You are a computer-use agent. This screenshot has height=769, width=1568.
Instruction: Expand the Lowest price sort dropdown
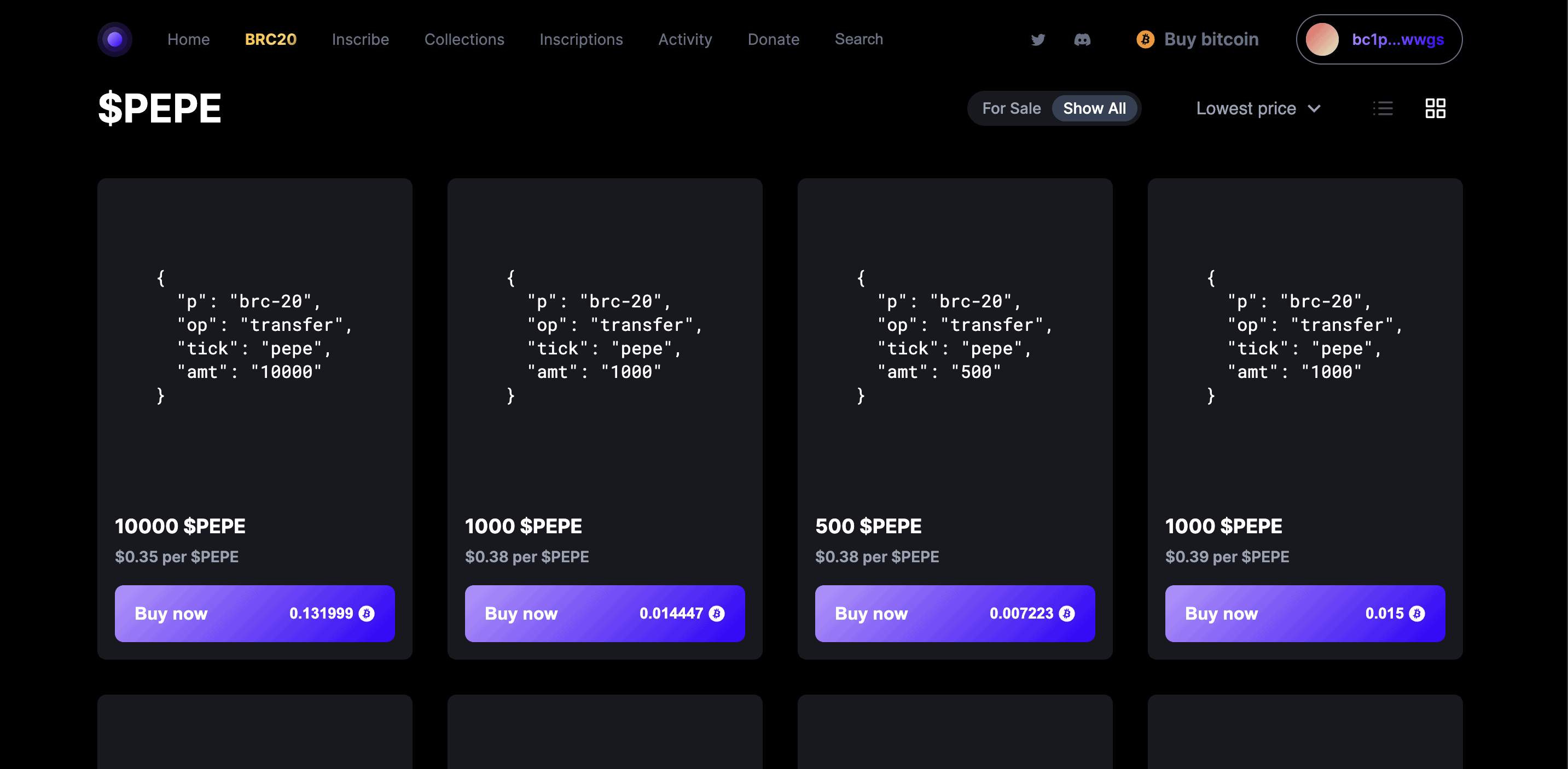point(1246,108)
